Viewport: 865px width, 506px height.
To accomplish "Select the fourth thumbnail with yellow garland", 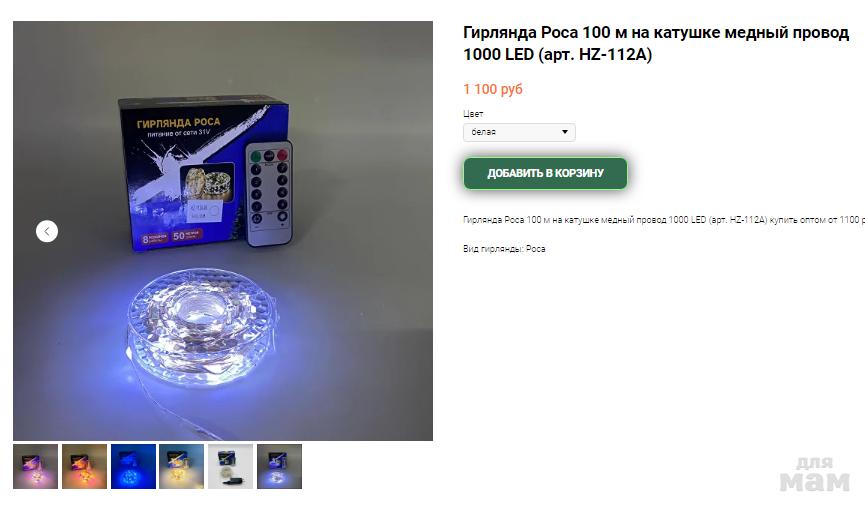I will 181,466.
